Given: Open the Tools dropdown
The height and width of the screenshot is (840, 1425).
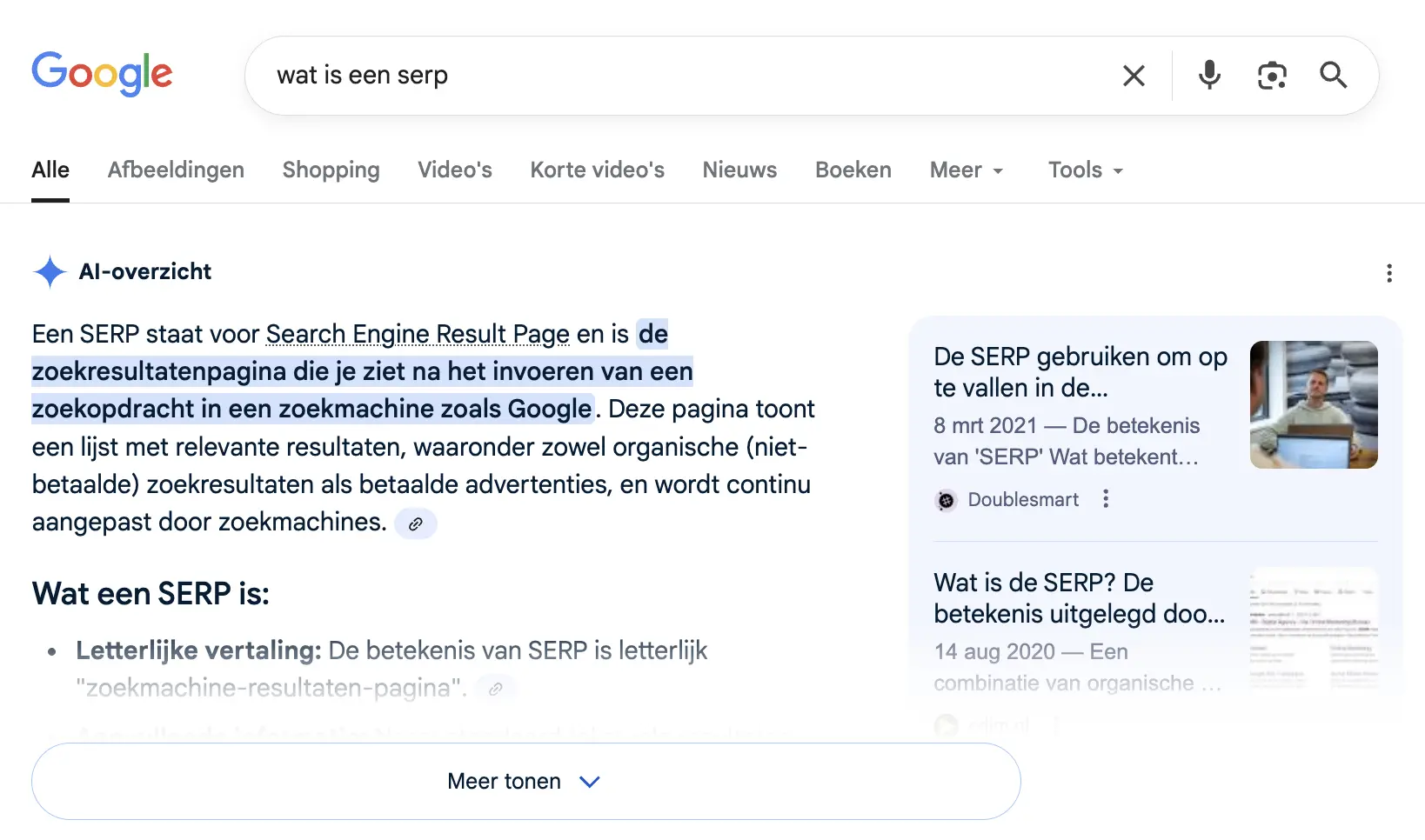Looking at the screenshot, I should point(1084,170).
